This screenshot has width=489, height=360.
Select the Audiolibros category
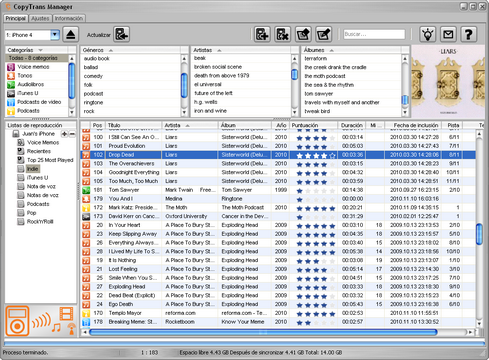(x=30, y=84)
